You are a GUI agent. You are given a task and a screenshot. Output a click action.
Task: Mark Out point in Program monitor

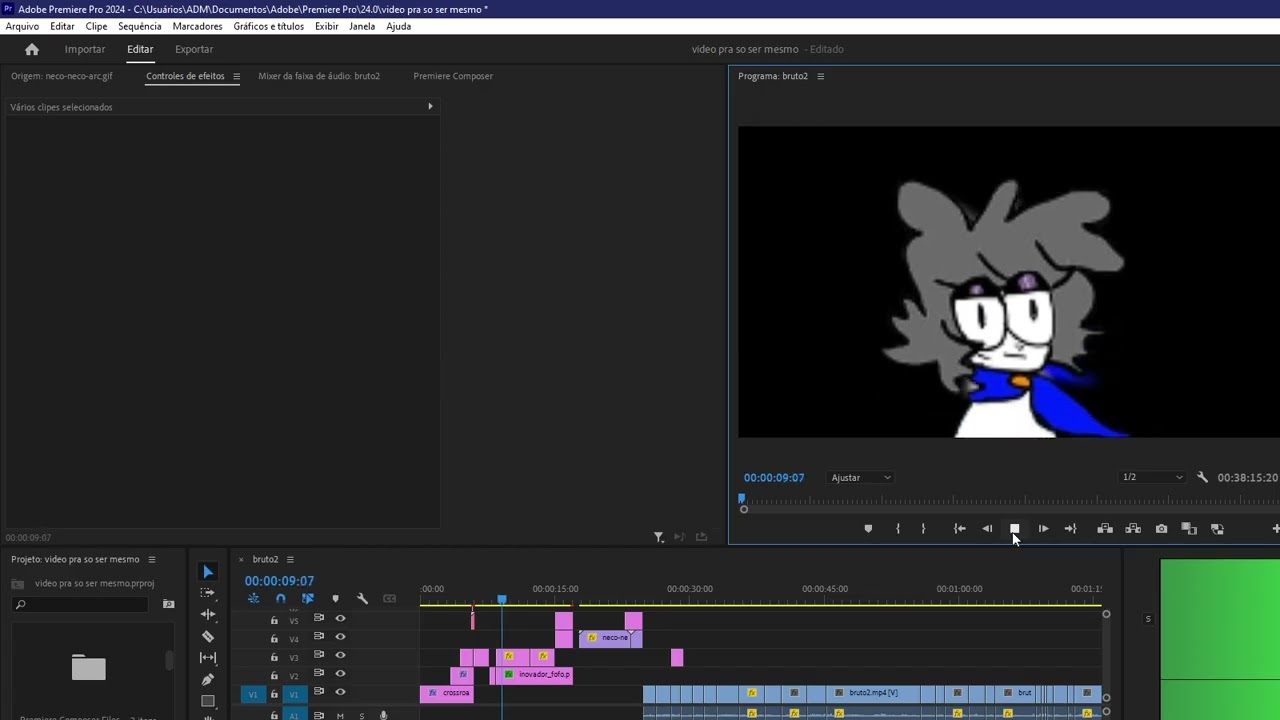923,529
